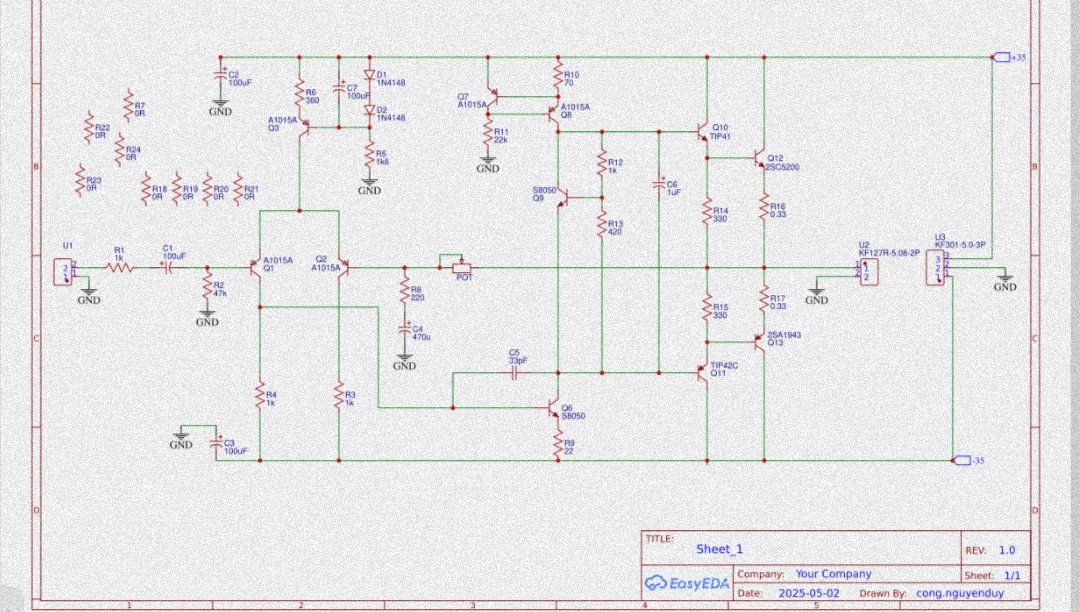This screenshot has height=612, width=1080.
Task: Click resistor R14 330
Action: pos(707,211)
